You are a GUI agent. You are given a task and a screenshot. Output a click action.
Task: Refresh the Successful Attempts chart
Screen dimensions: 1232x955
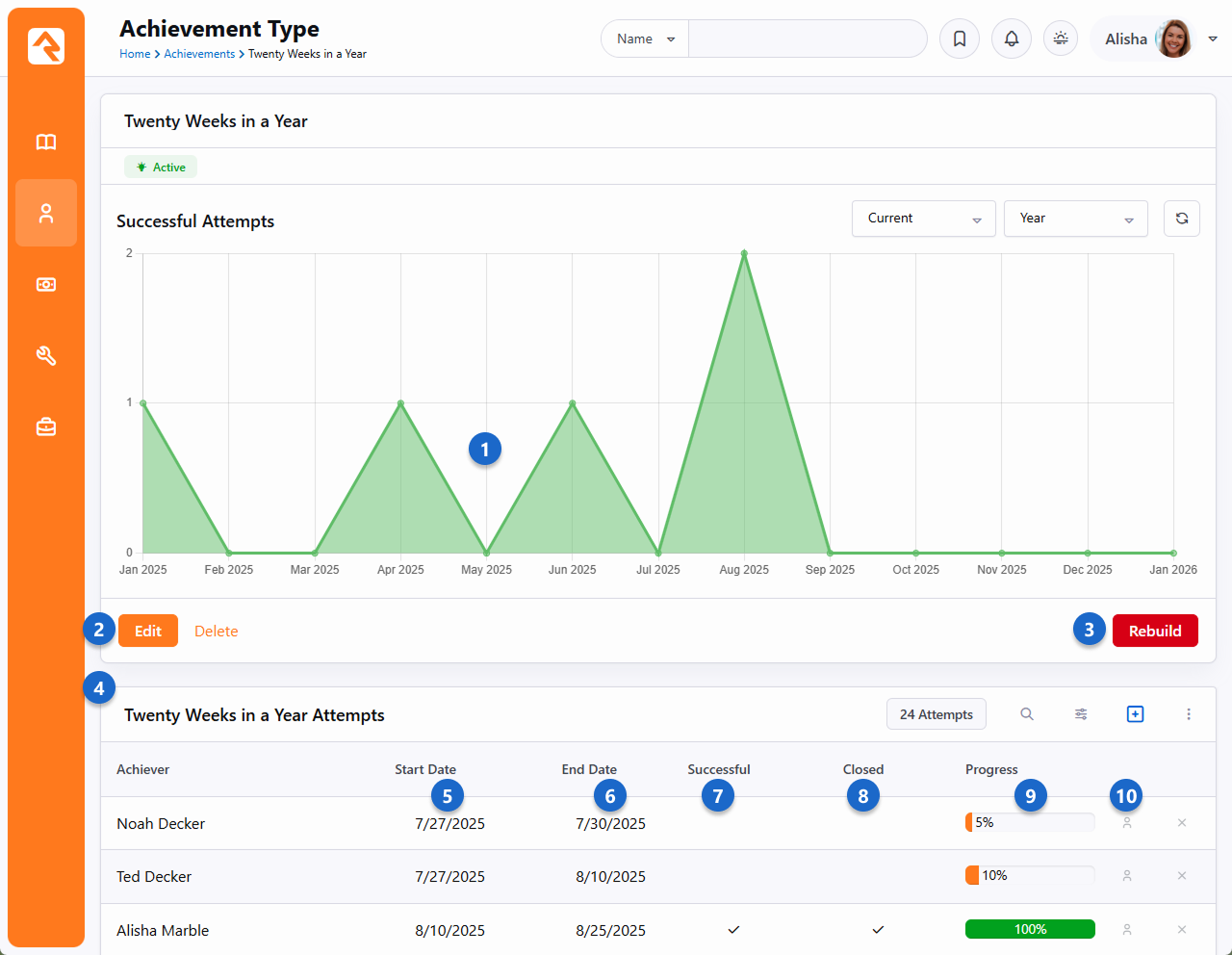(1181, 219)
